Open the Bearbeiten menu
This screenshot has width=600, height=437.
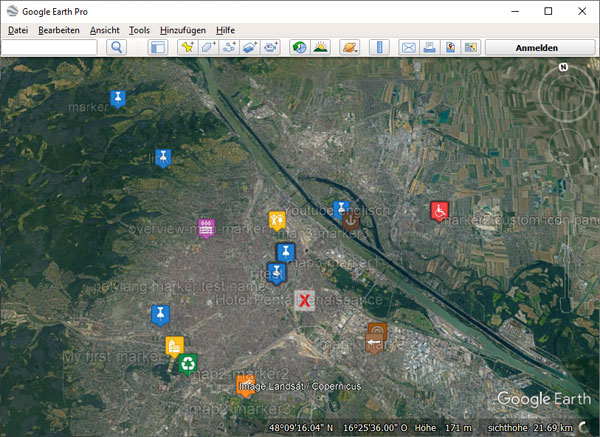point(59,30)
